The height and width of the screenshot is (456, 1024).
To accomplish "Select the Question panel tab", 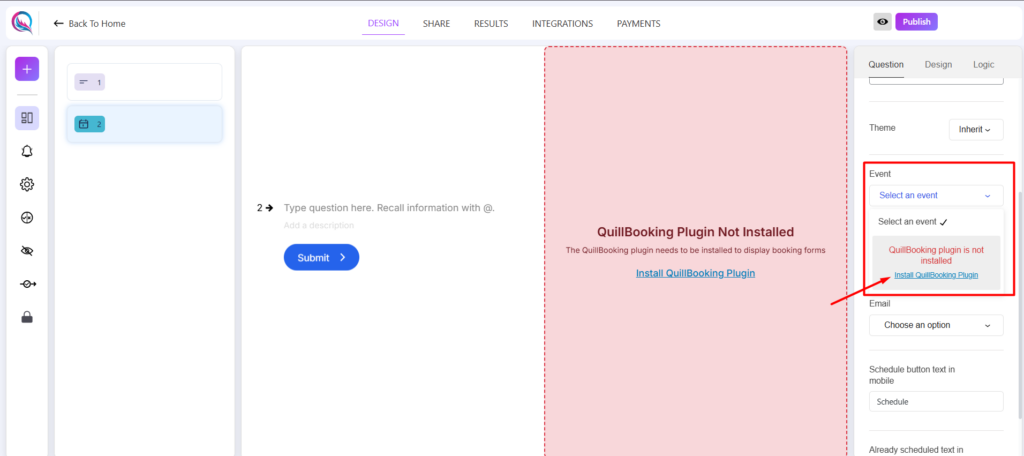I will pyautogui.click(x=886, y=65).
